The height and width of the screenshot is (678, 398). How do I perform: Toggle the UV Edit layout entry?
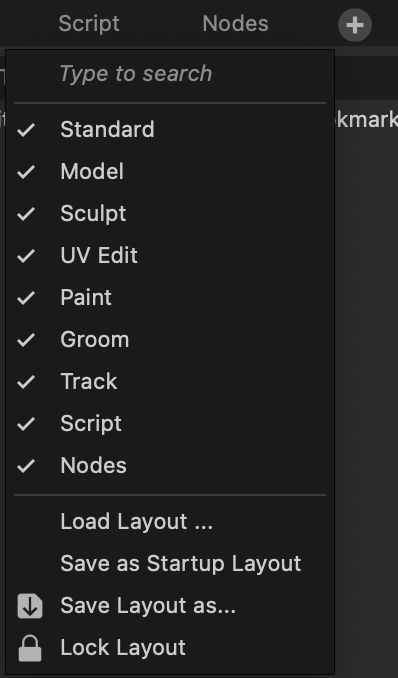(x=170, y=255)
